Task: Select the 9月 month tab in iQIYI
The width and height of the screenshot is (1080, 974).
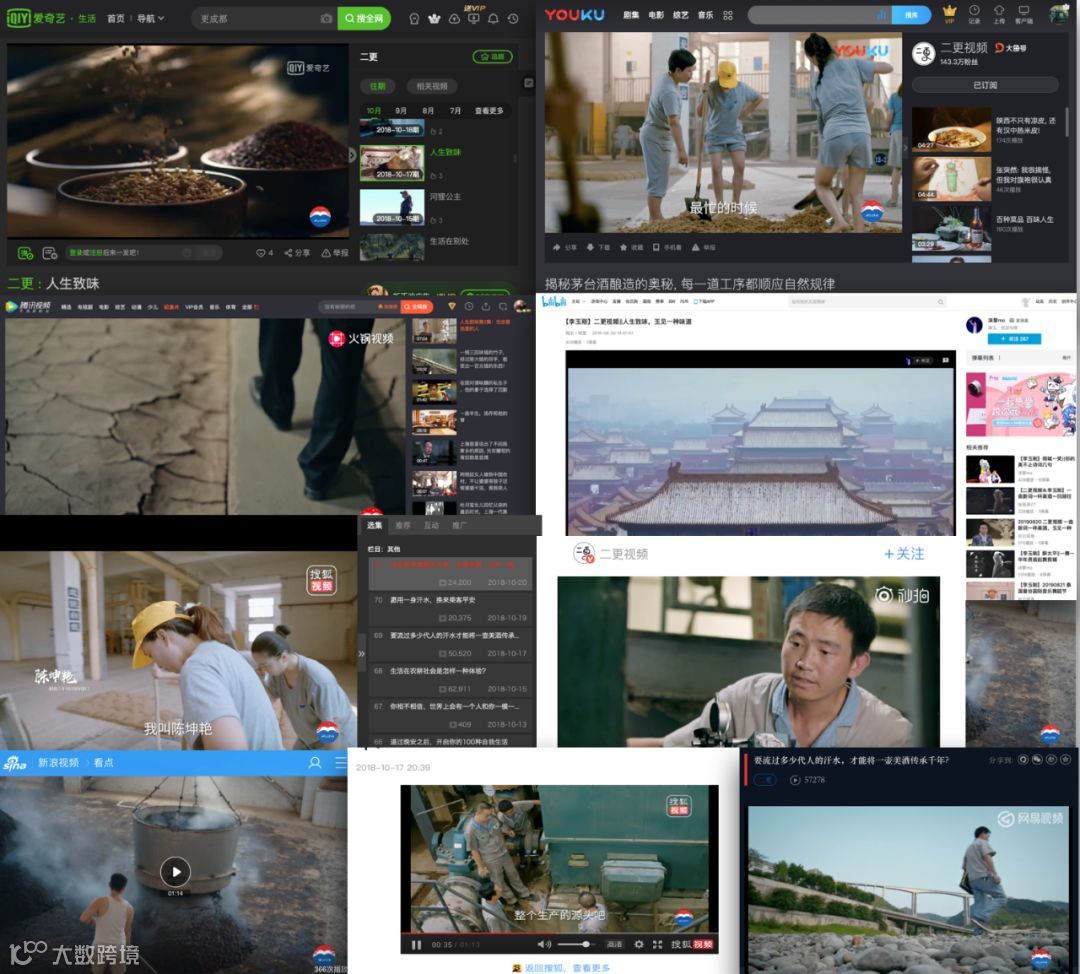Action: coord(400,110)
